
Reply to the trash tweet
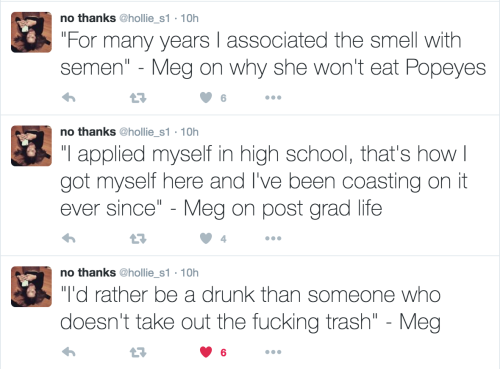tap(69, 352)
